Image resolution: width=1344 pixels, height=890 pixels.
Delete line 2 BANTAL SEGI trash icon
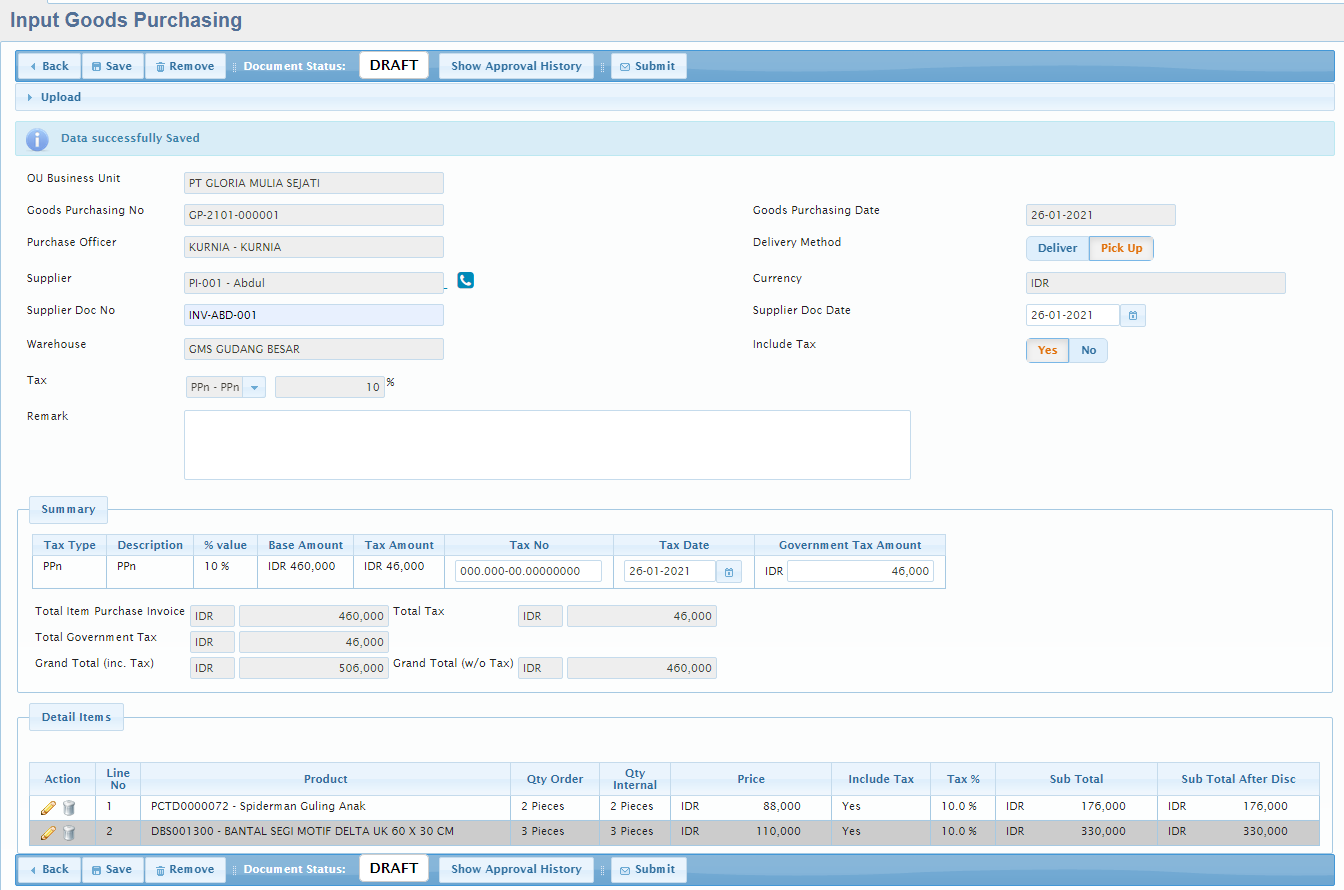69,832
